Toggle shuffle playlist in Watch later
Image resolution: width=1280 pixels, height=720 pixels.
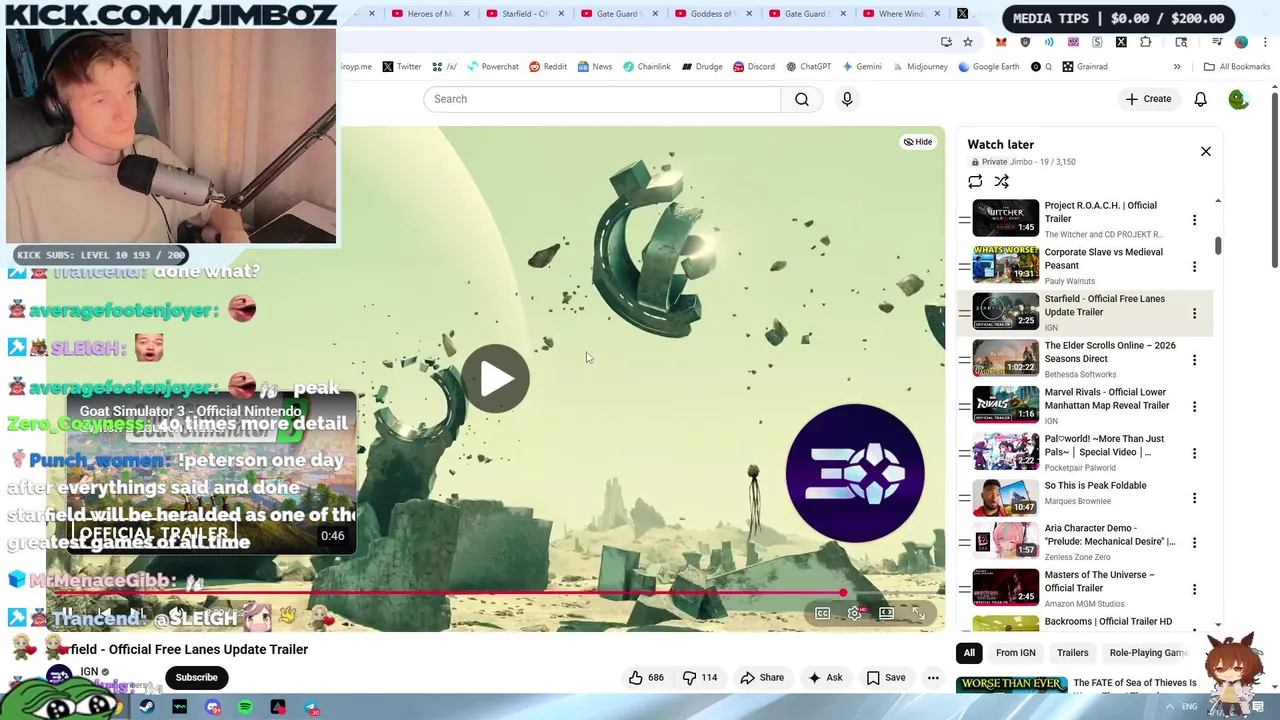pyautogui.click(x=1002, y=181)
